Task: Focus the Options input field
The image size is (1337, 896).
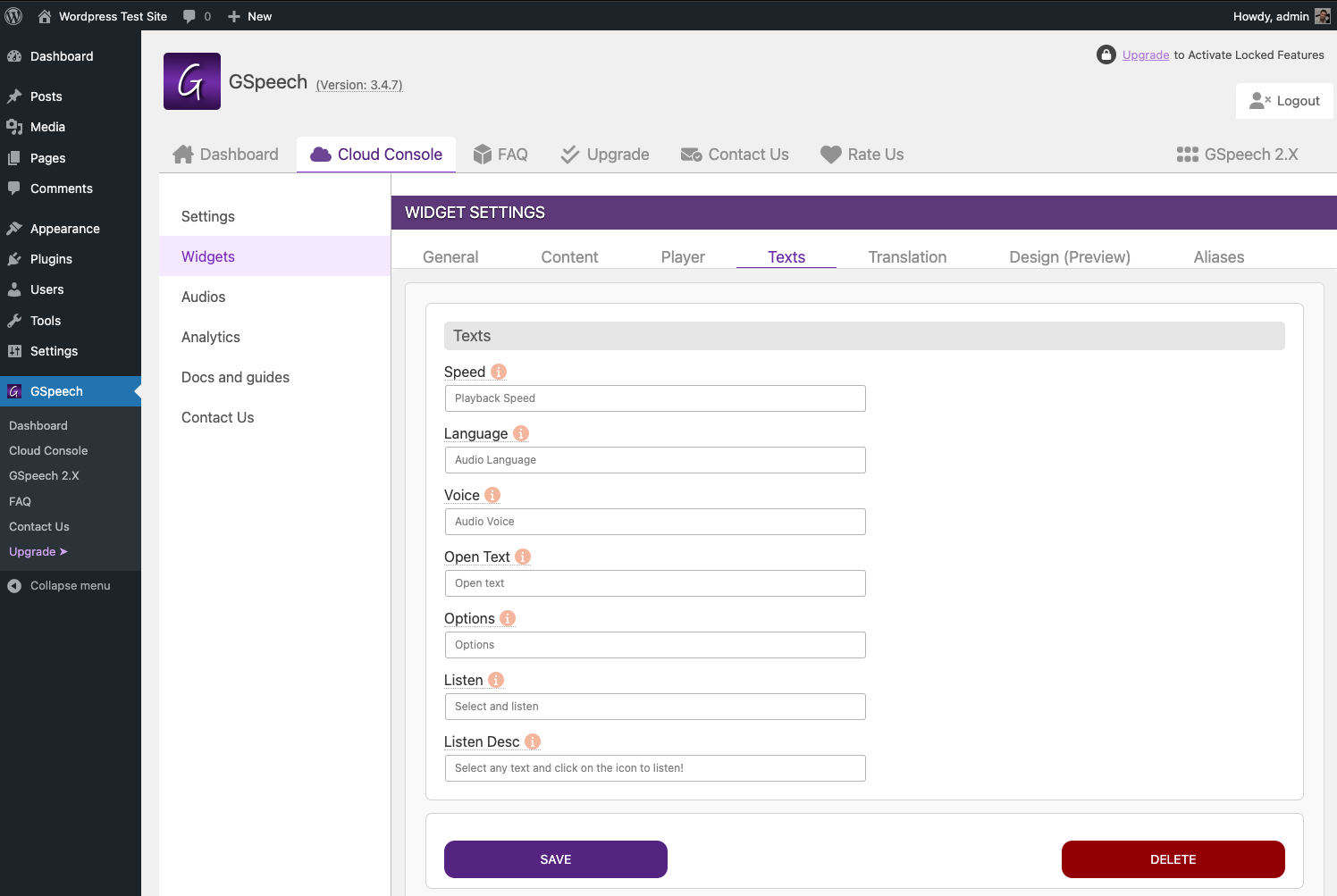Action: 655,645
